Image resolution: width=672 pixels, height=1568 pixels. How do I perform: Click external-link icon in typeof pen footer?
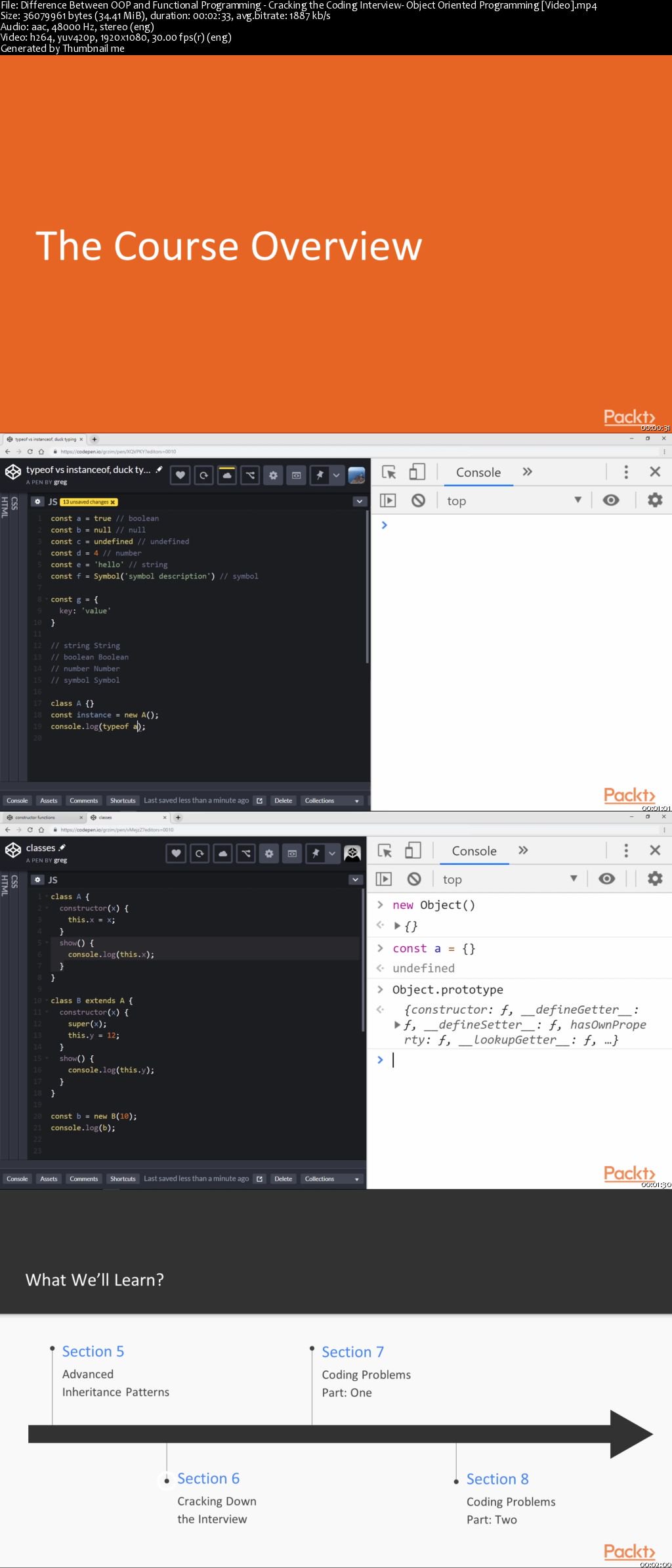259,800
